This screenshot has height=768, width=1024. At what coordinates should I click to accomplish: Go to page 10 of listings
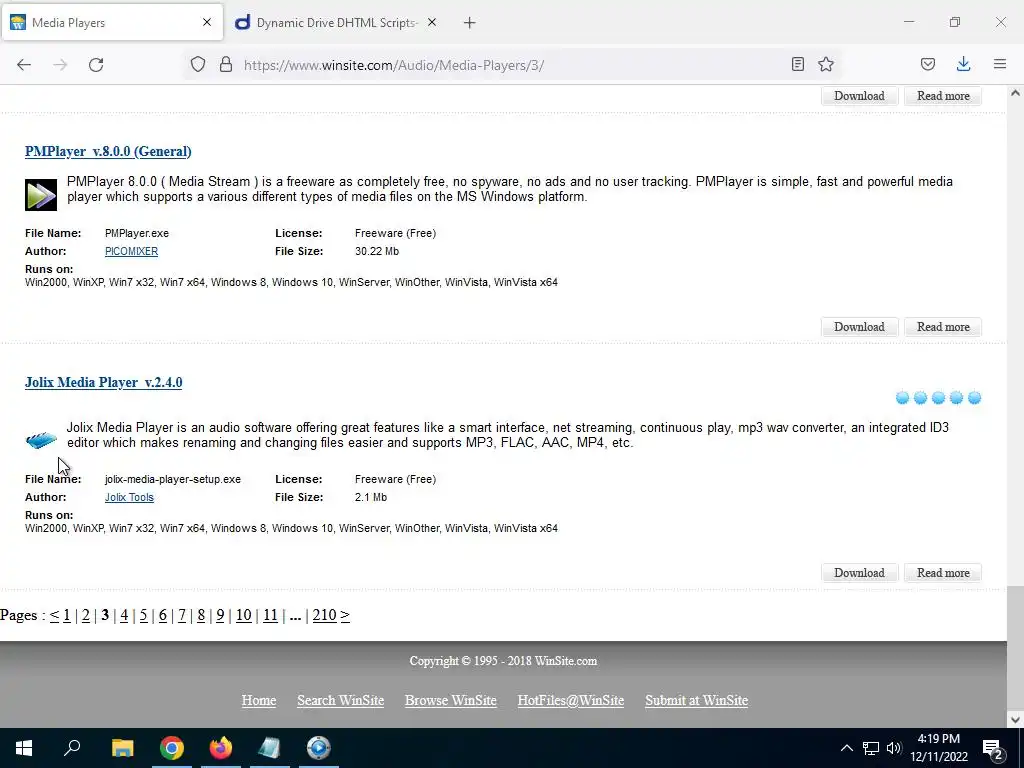click(x=244, y=616)
